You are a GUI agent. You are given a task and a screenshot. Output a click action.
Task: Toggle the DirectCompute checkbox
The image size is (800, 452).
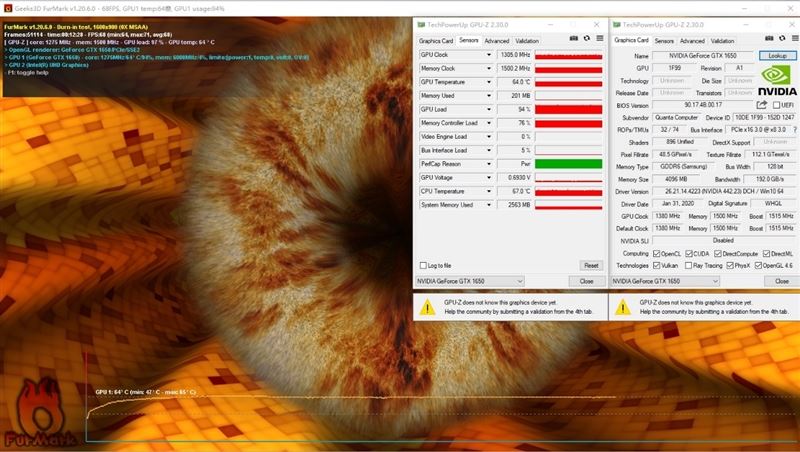(718, 254)
